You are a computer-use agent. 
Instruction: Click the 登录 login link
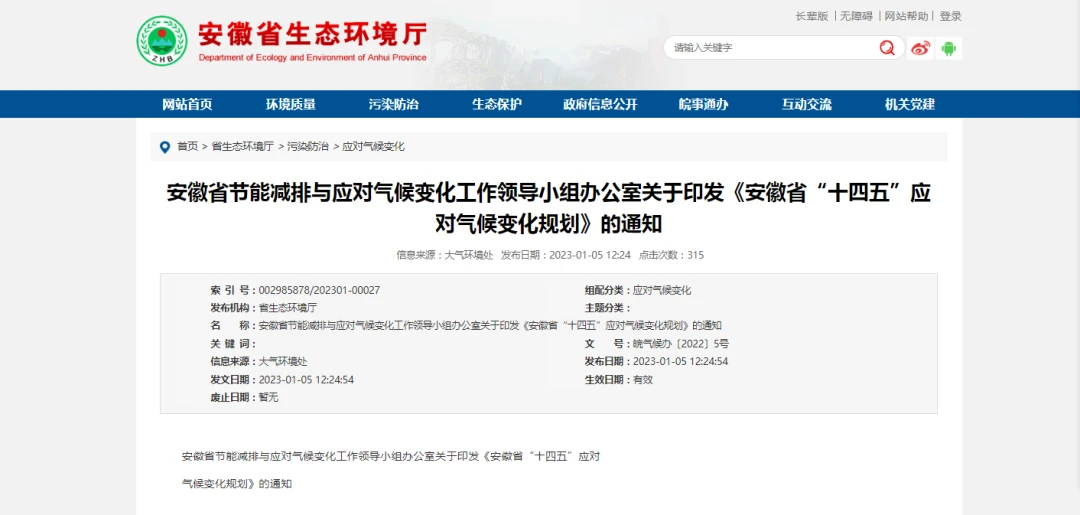coord(950,16)
